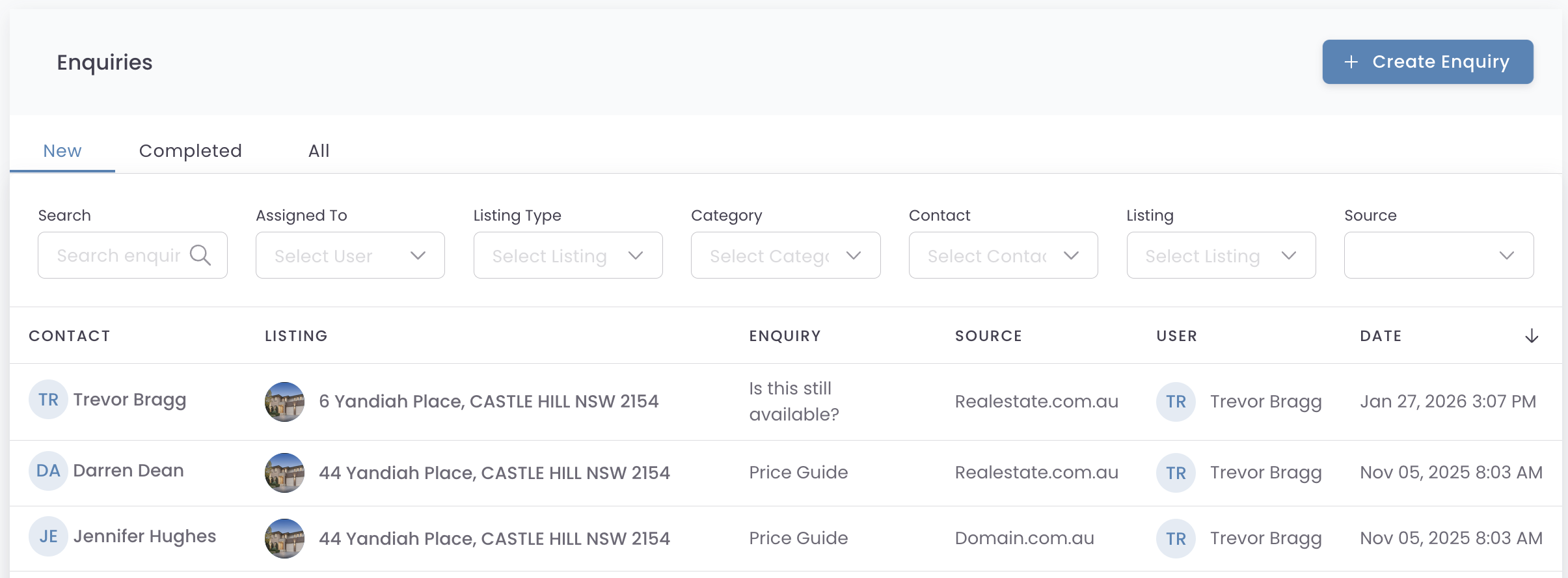1568x578 pixels.
Task: Click the Date column sort arrow
Action: tap(1532, 336)
